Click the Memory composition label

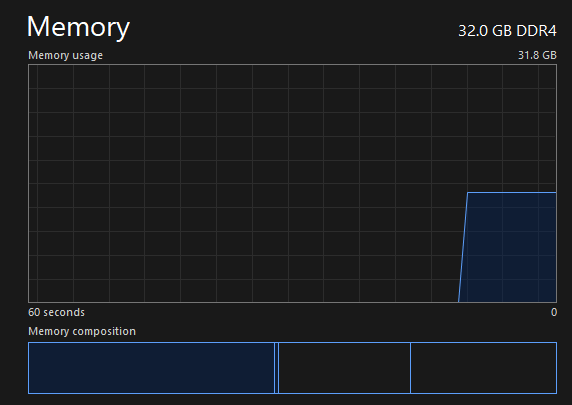click(x=82, y=331)
